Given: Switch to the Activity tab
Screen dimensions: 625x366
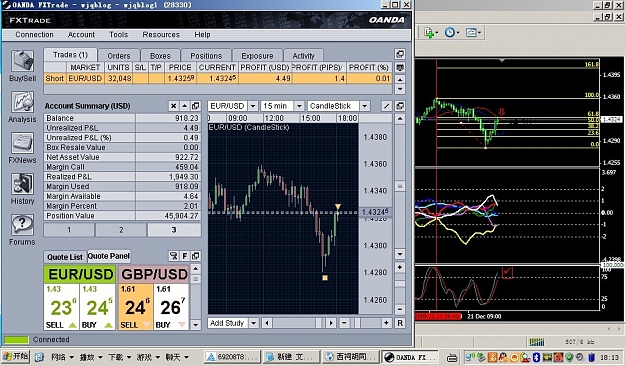Looking at the screenshot, I should [303, 56].
